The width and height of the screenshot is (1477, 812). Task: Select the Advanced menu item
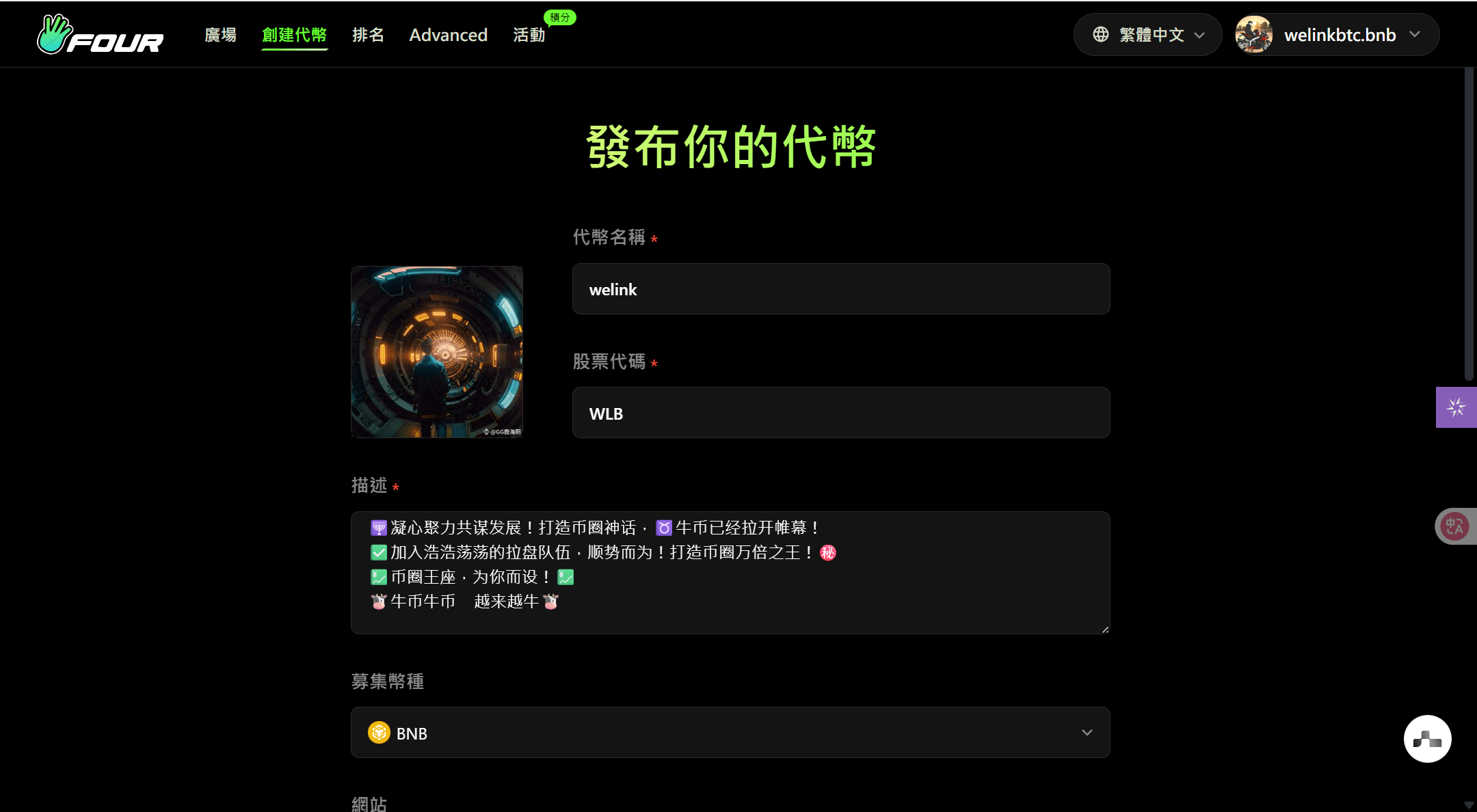(448, 35)
